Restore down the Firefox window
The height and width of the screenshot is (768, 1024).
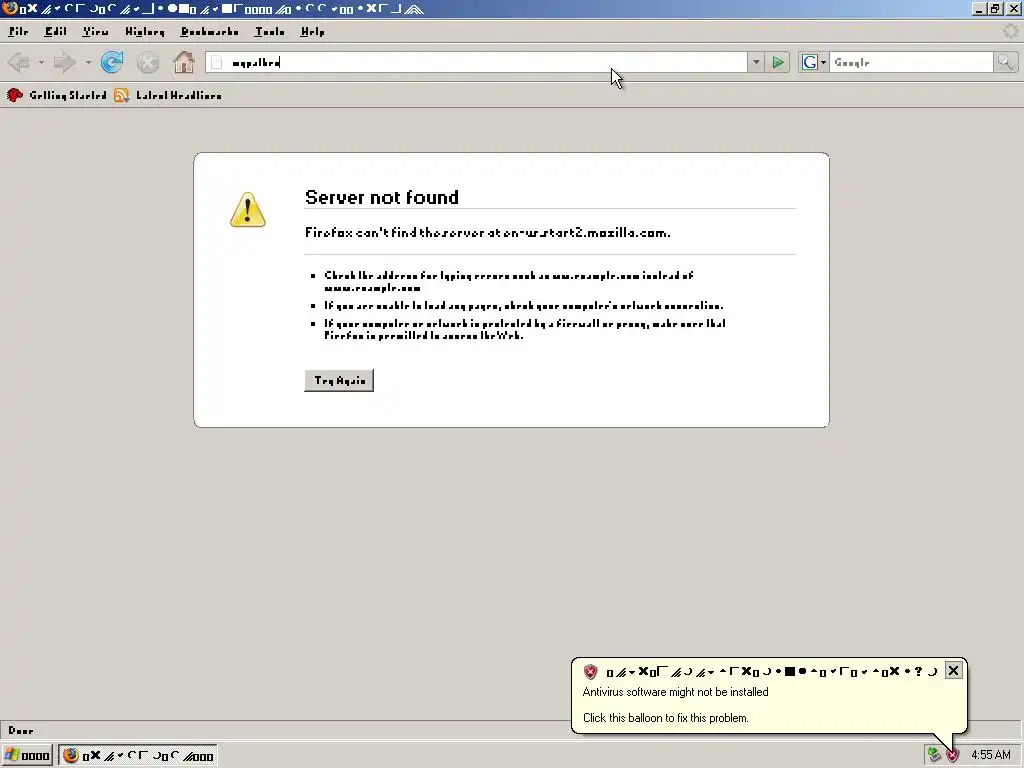point(995,8)
